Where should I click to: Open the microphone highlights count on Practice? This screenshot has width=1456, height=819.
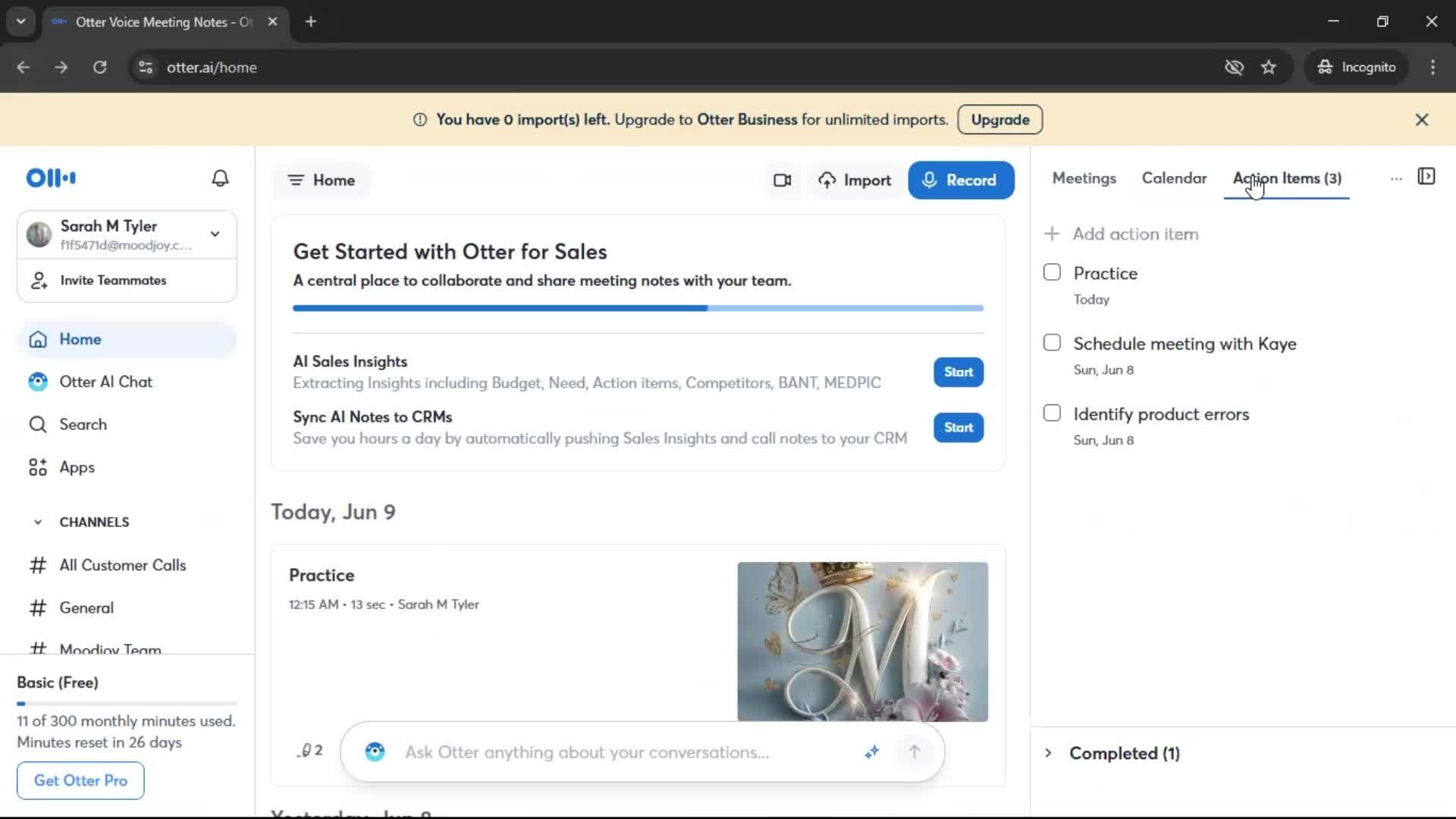coord(309,751)
